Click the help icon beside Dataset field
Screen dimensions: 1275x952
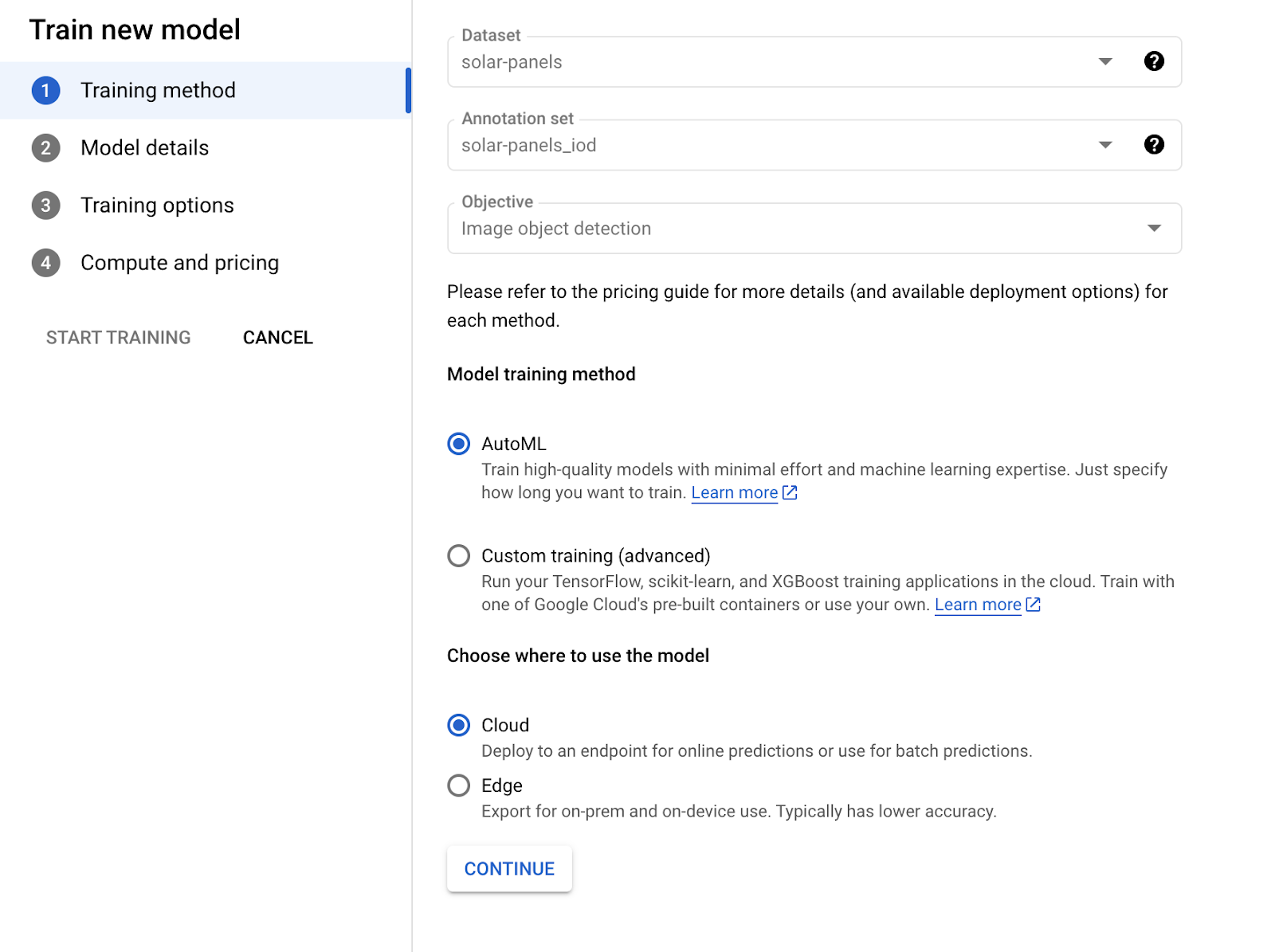coord(1153,61)
